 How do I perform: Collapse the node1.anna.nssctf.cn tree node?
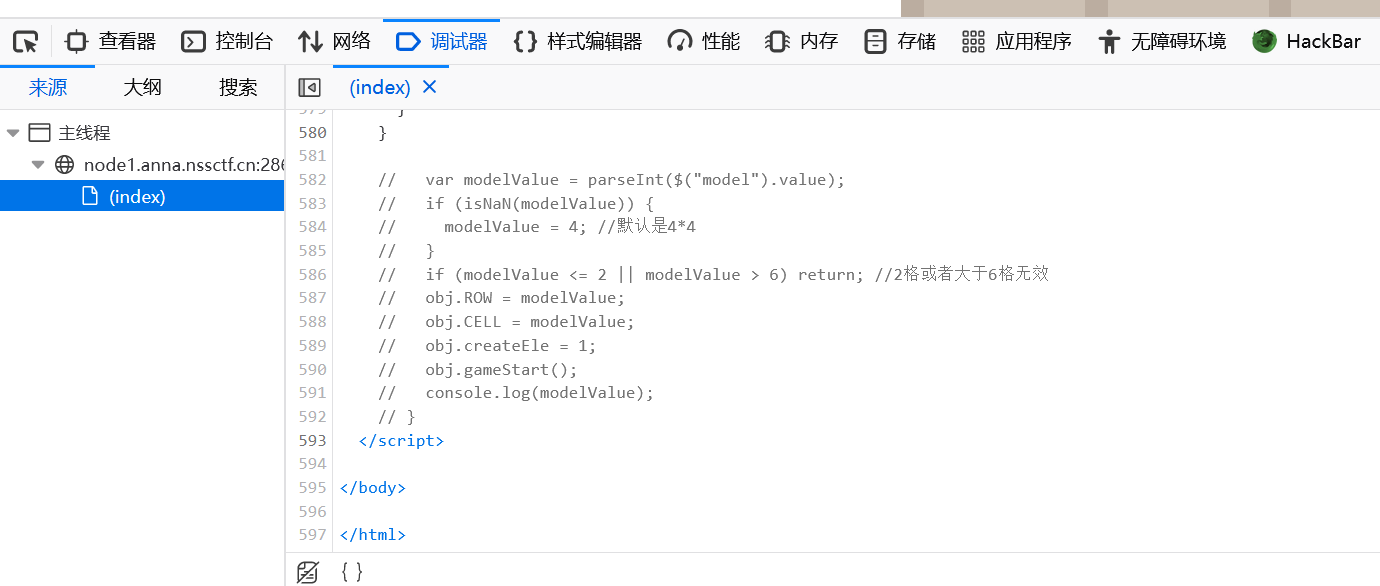pyautogui.click(x=38, y=165)
